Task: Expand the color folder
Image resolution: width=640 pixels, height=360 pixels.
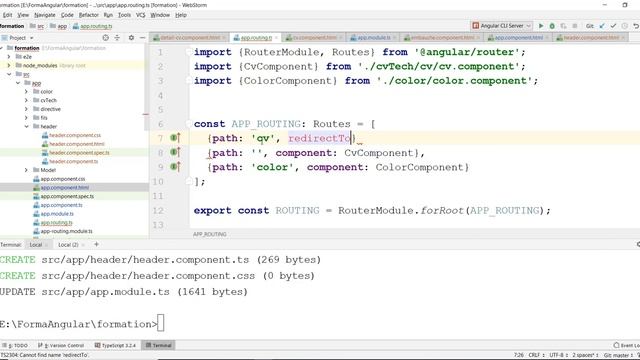Action: (x=26, y=91)
